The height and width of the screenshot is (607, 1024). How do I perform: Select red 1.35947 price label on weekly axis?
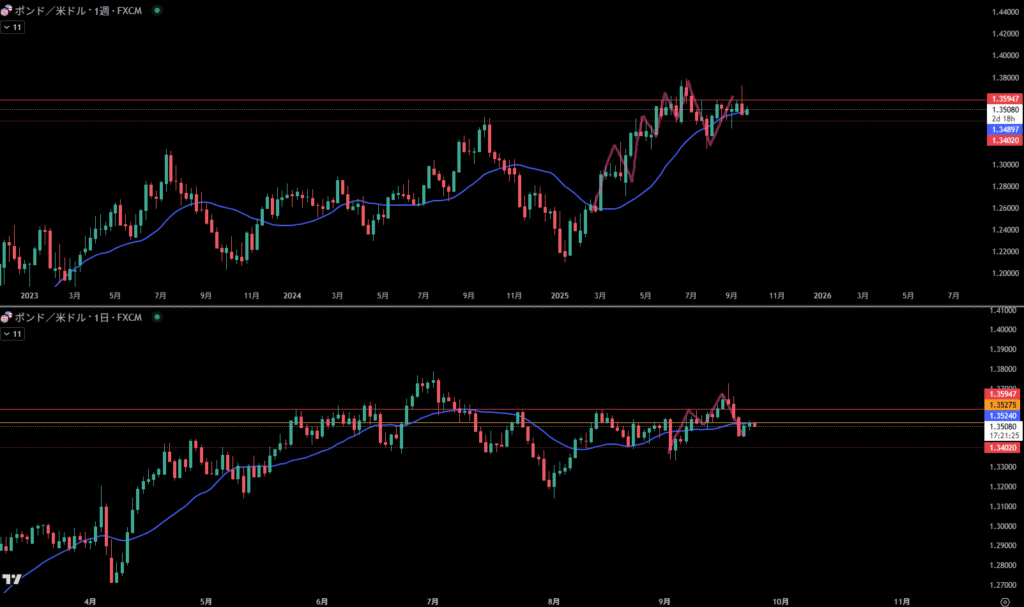[x=1003, y=99]
